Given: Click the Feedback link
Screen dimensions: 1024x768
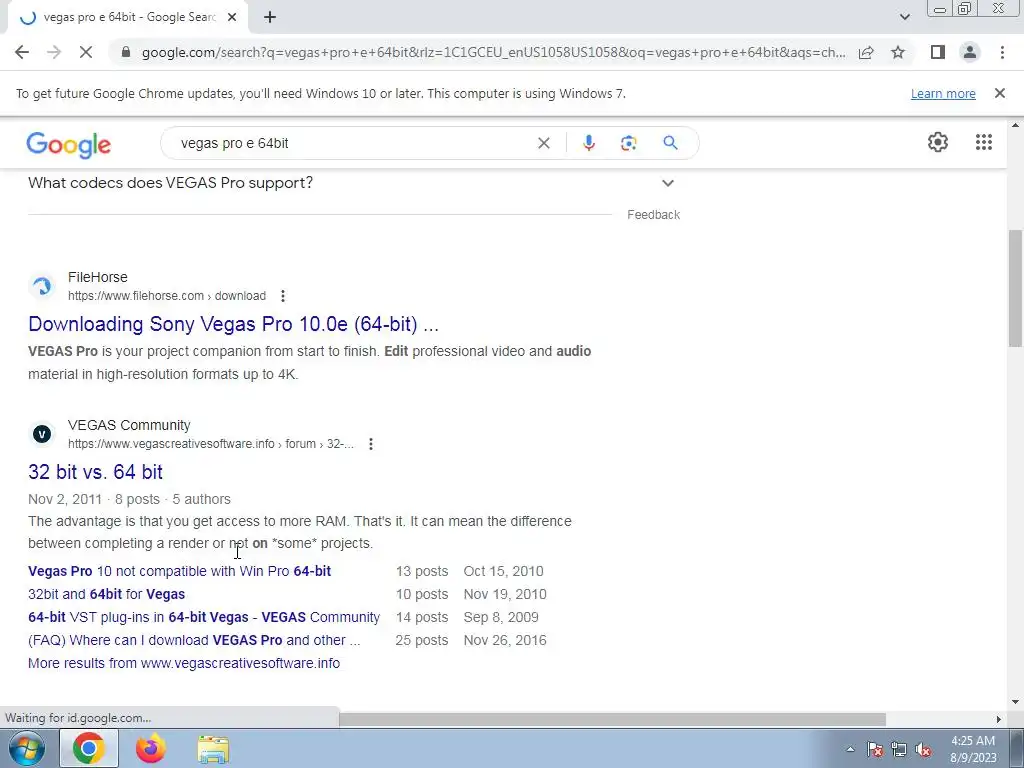Looking at the screenshot, I should click(x=653, y=215).
